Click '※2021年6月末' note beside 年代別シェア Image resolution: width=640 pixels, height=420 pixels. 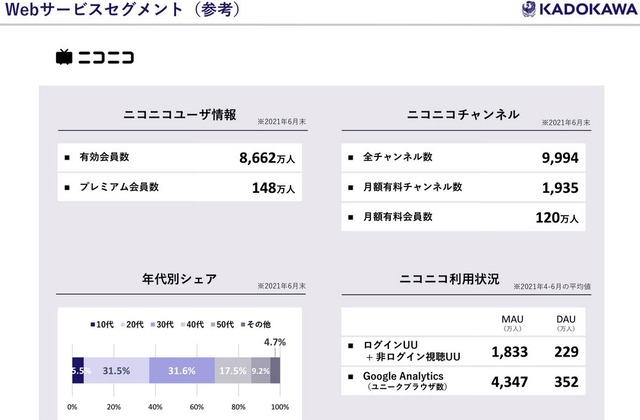[282, 286]
